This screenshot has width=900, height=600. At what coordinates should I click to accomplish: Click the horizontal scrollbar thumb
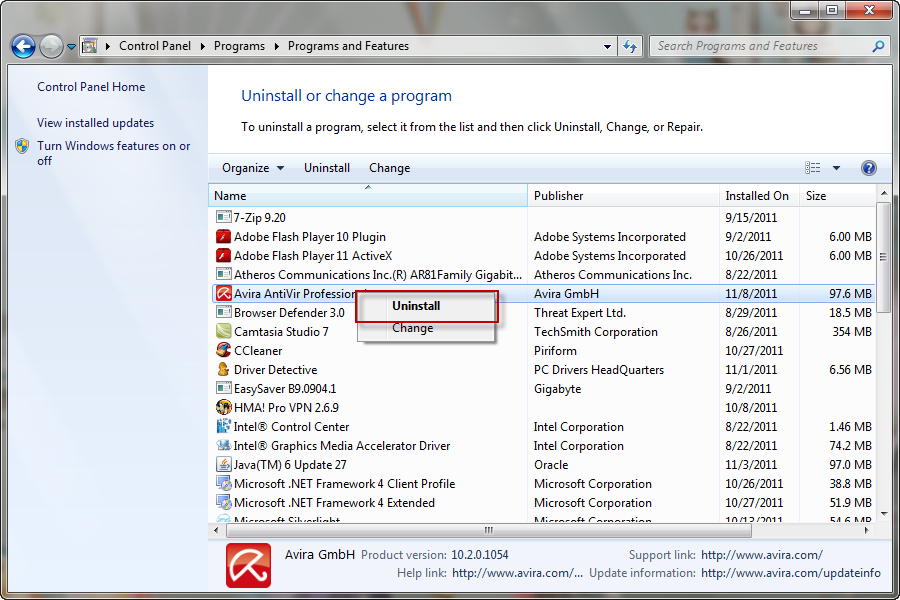click(x=488, y=531)
